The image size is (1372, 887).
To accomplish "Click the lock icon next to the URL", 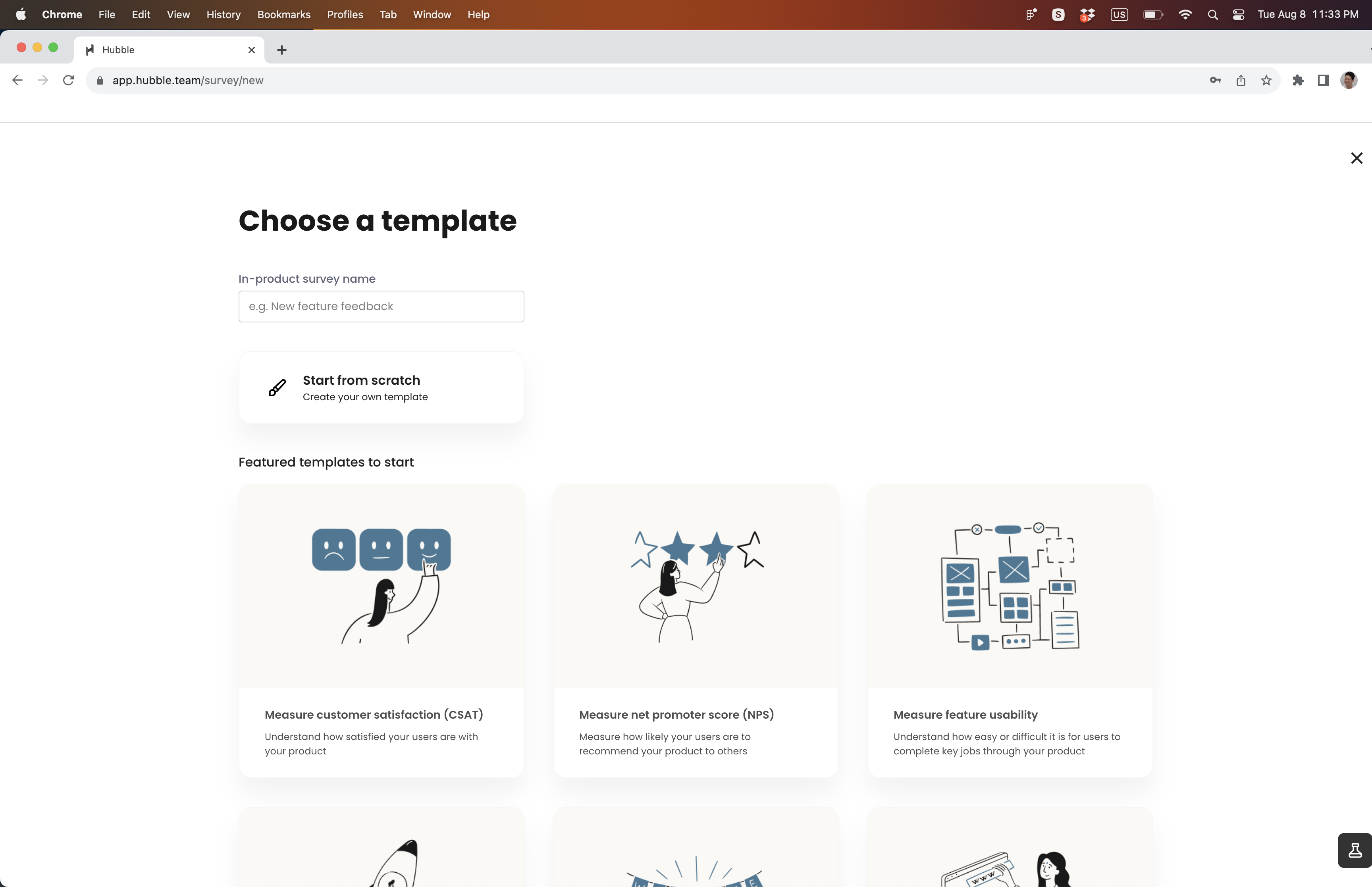I will click(x=100, y=80).
